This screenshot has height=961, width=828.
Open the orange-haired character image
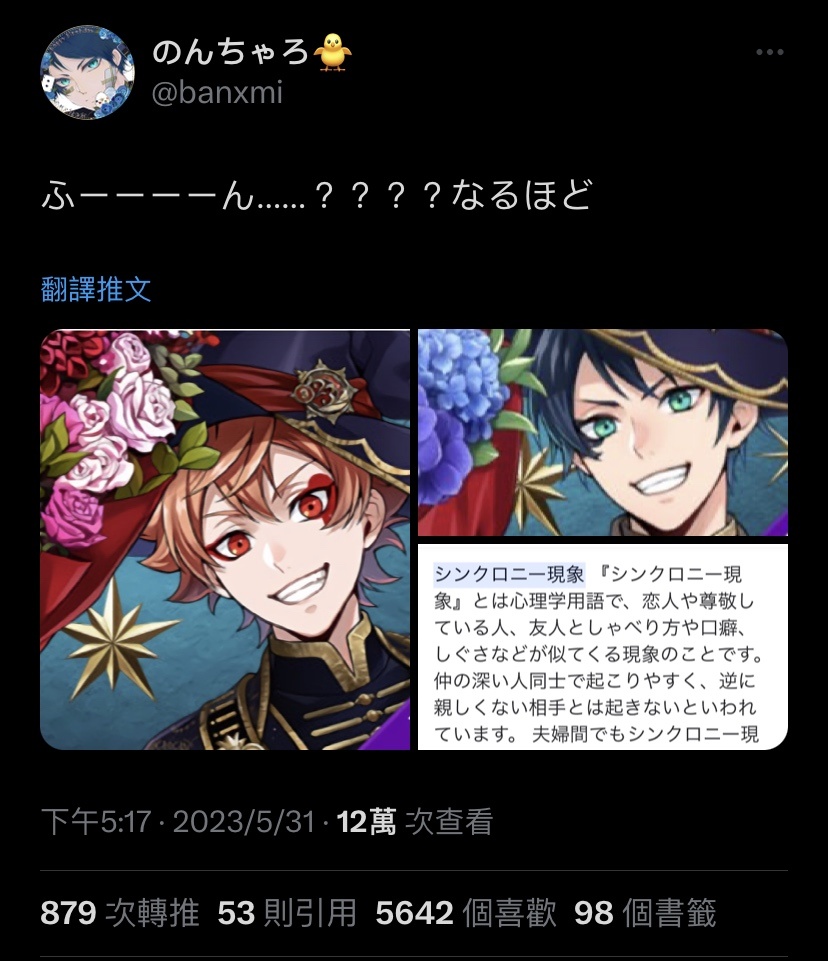(x=225, y=539)
